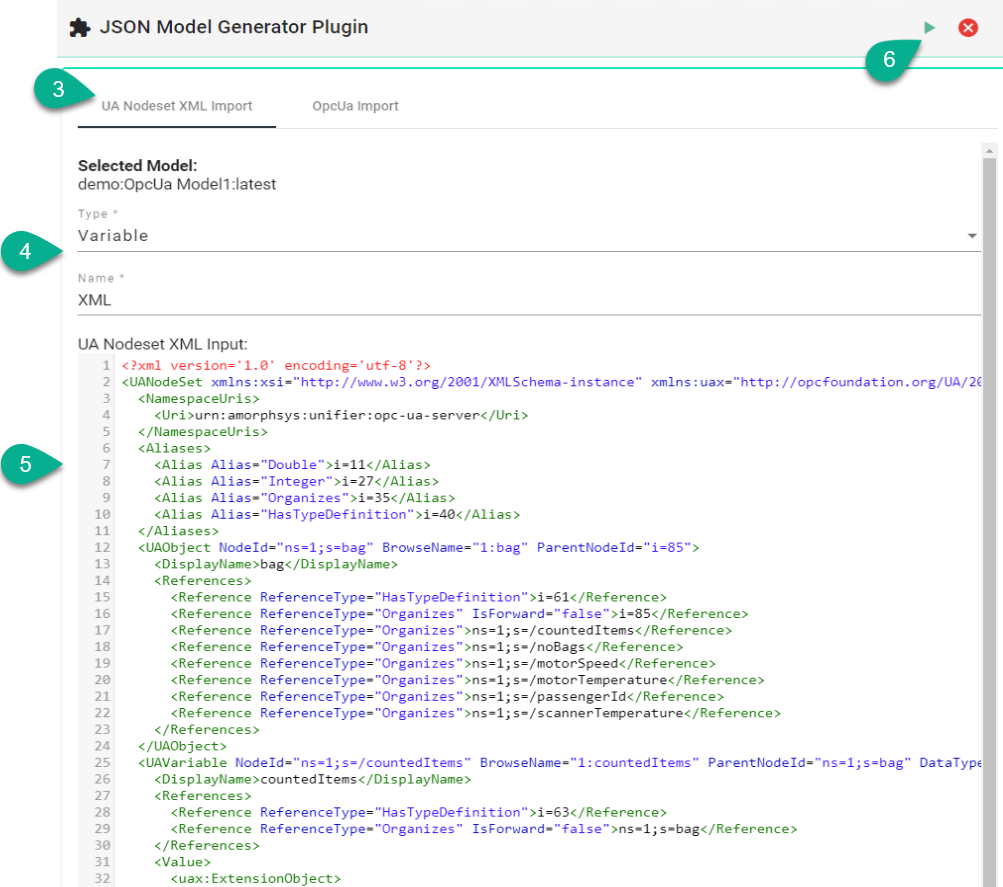
Task: Click the vertical scrollbar thumb
Action: point(989,500)
